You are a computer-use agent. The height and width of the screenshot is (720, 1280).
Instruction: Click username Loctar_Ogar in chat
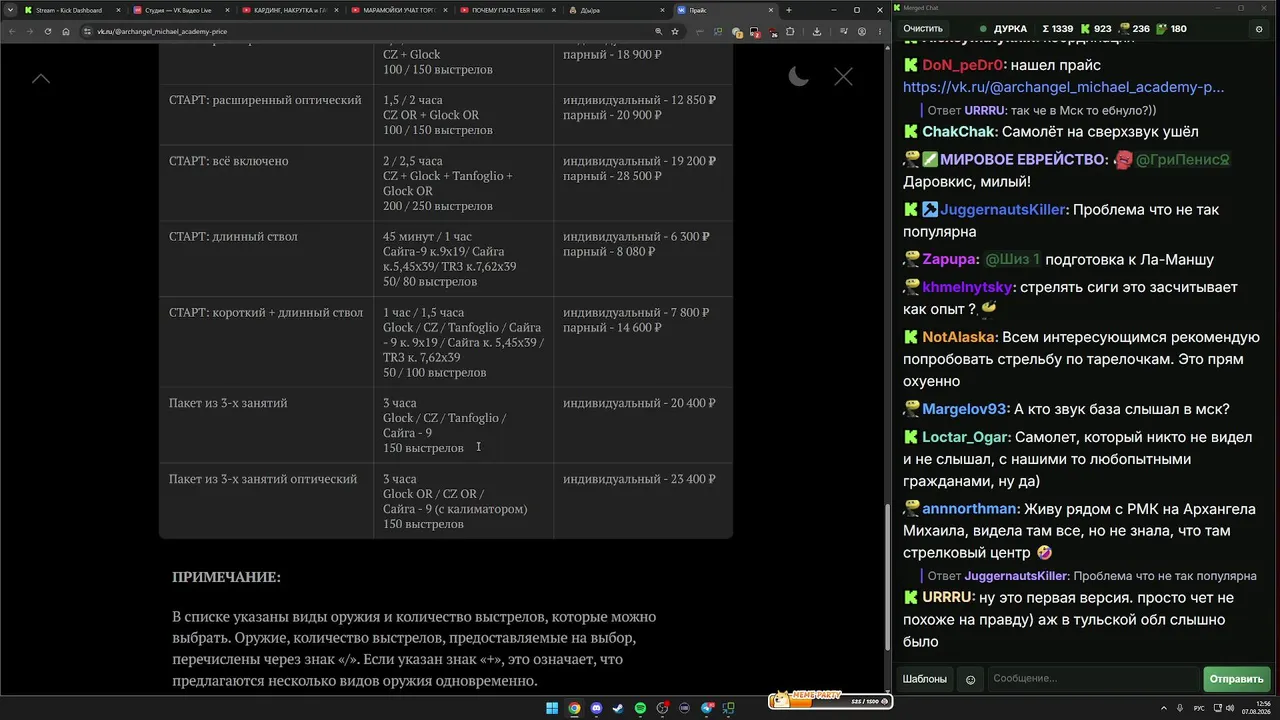[x=965, y=438]
